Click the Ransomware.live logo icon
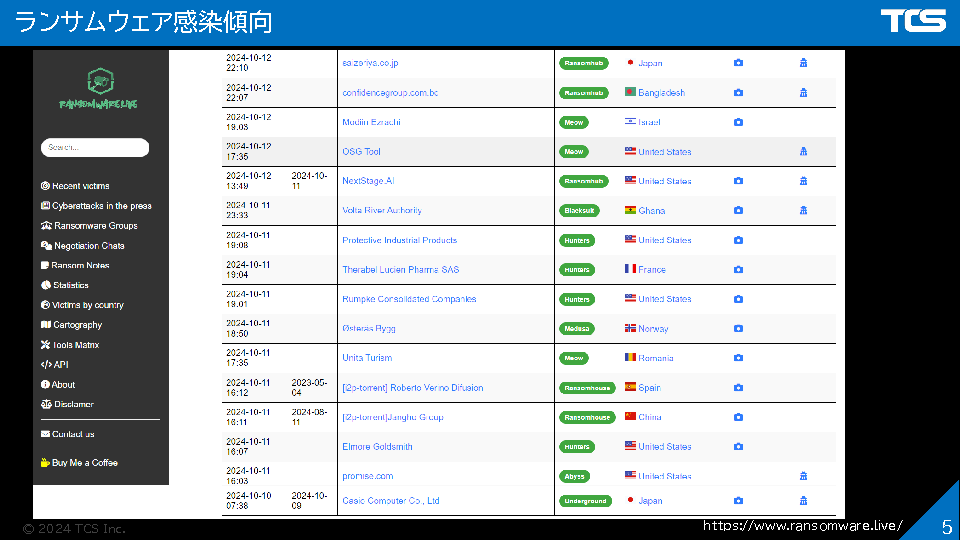 pos(98,82)
